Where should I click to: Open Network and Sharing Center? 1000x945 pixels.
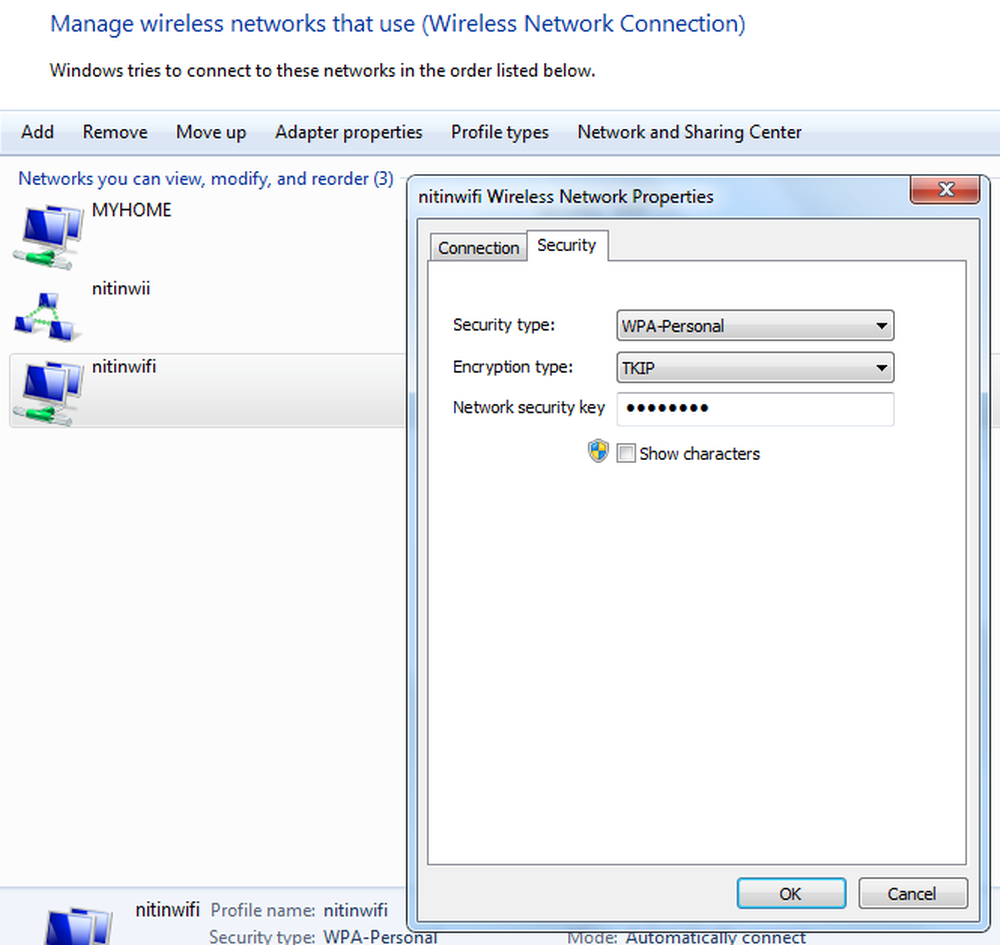pos(689,132)
